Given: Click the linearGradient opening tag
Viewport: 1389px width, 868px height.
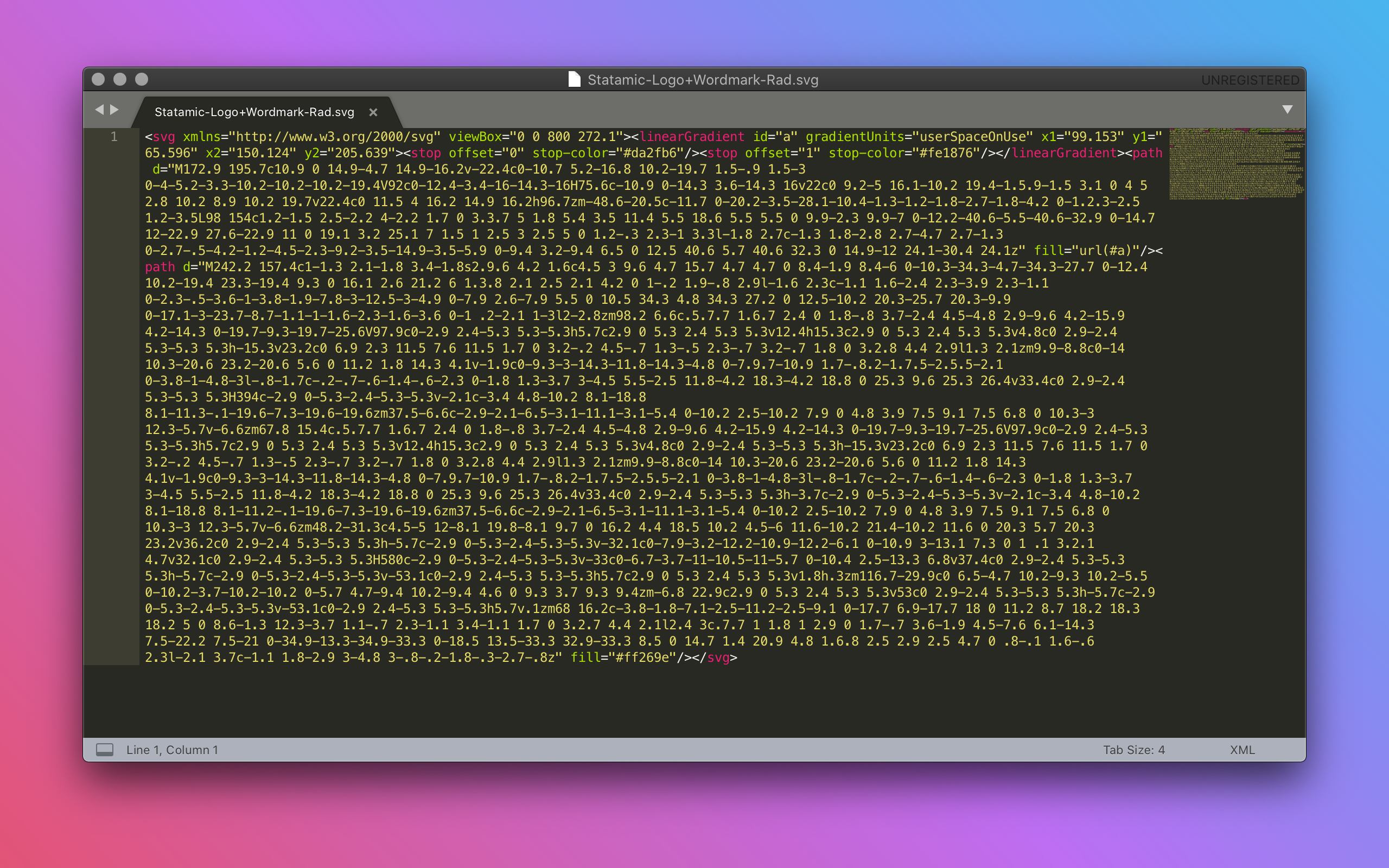Looking at the screenshot, I should [x=692, y=137].
